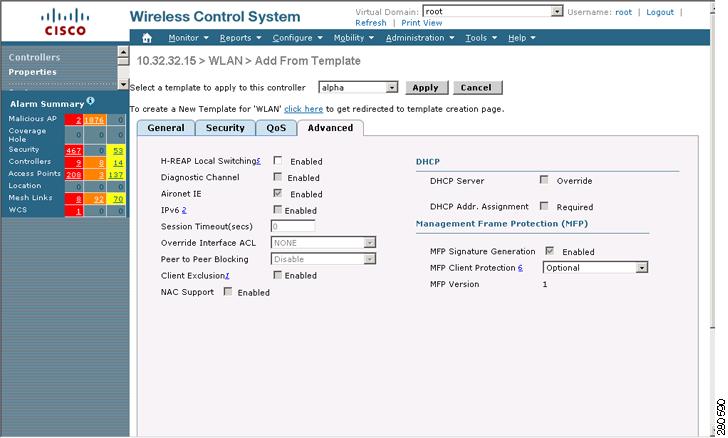The width and height of the screenshot is (728, 438).
Task: Click the Logout link
Action: [660, 12]
